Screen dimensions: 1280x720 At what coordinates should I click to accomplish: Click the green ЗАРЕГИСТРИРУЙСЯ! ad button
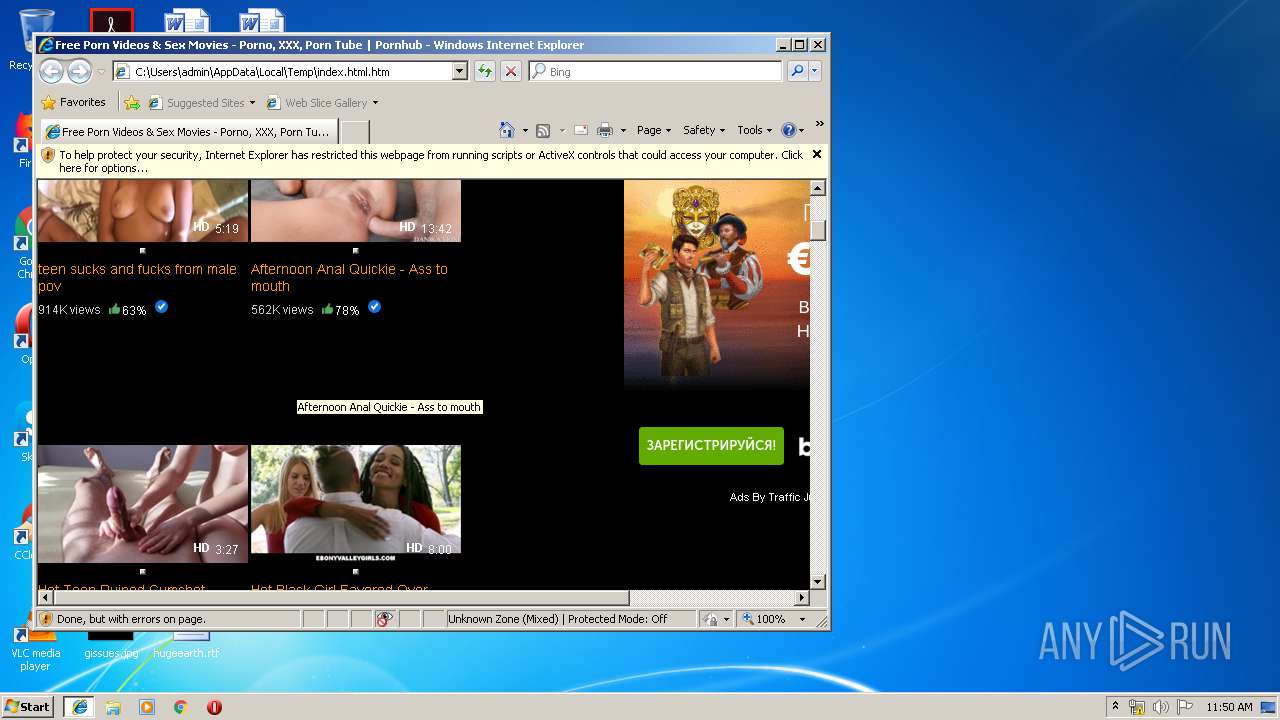711,445
